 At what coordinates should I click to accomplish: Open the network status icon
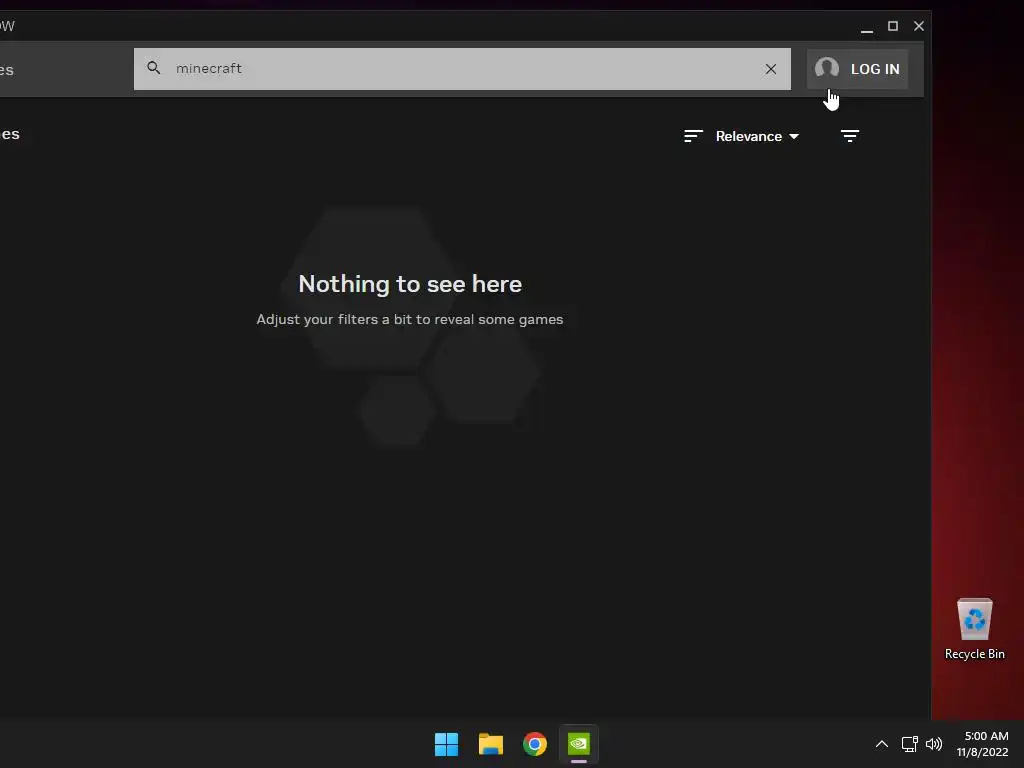pos(909,744)
